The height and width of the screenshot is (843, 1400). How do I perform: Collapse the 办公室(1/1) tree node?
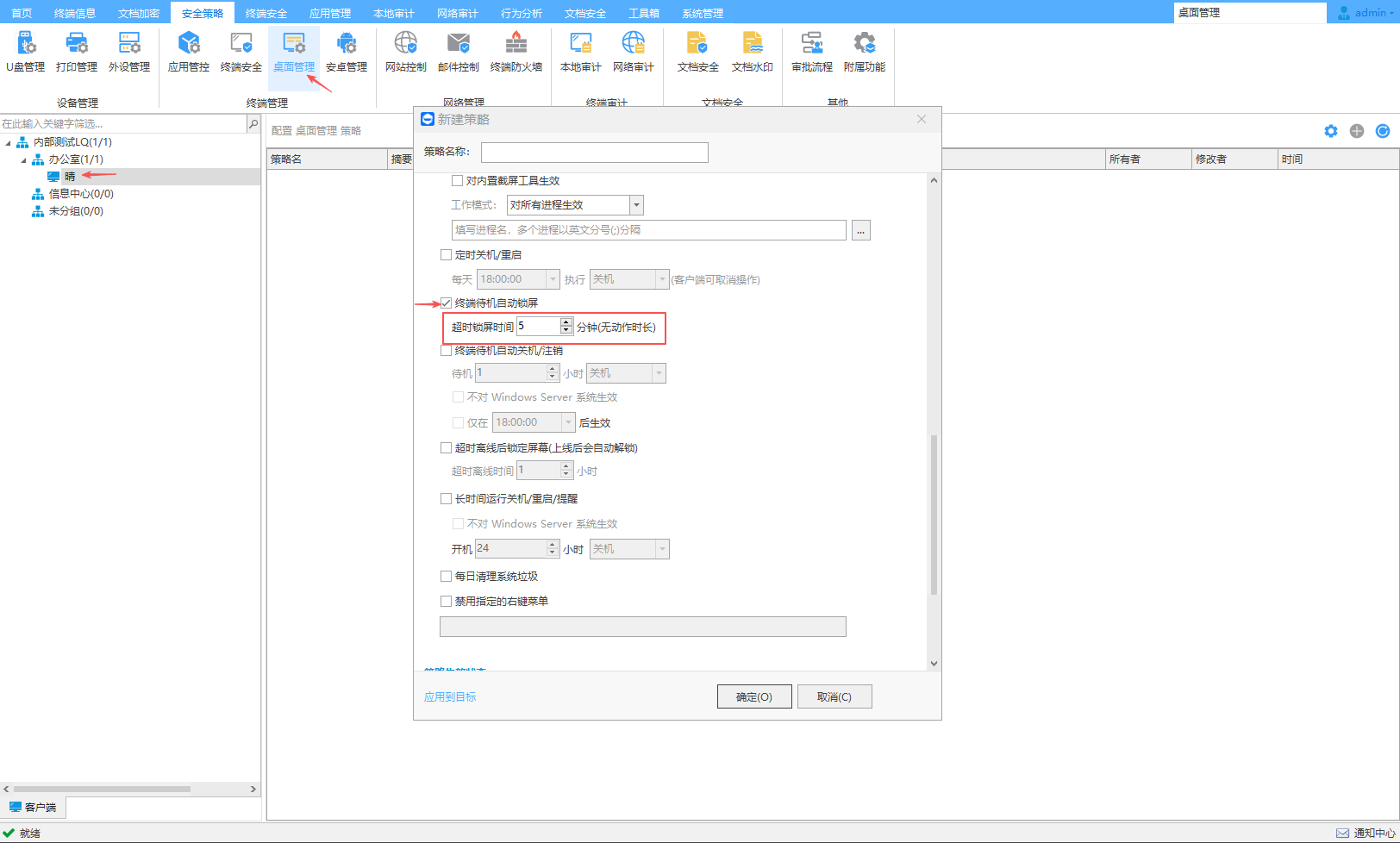click(x=23, y=159)
